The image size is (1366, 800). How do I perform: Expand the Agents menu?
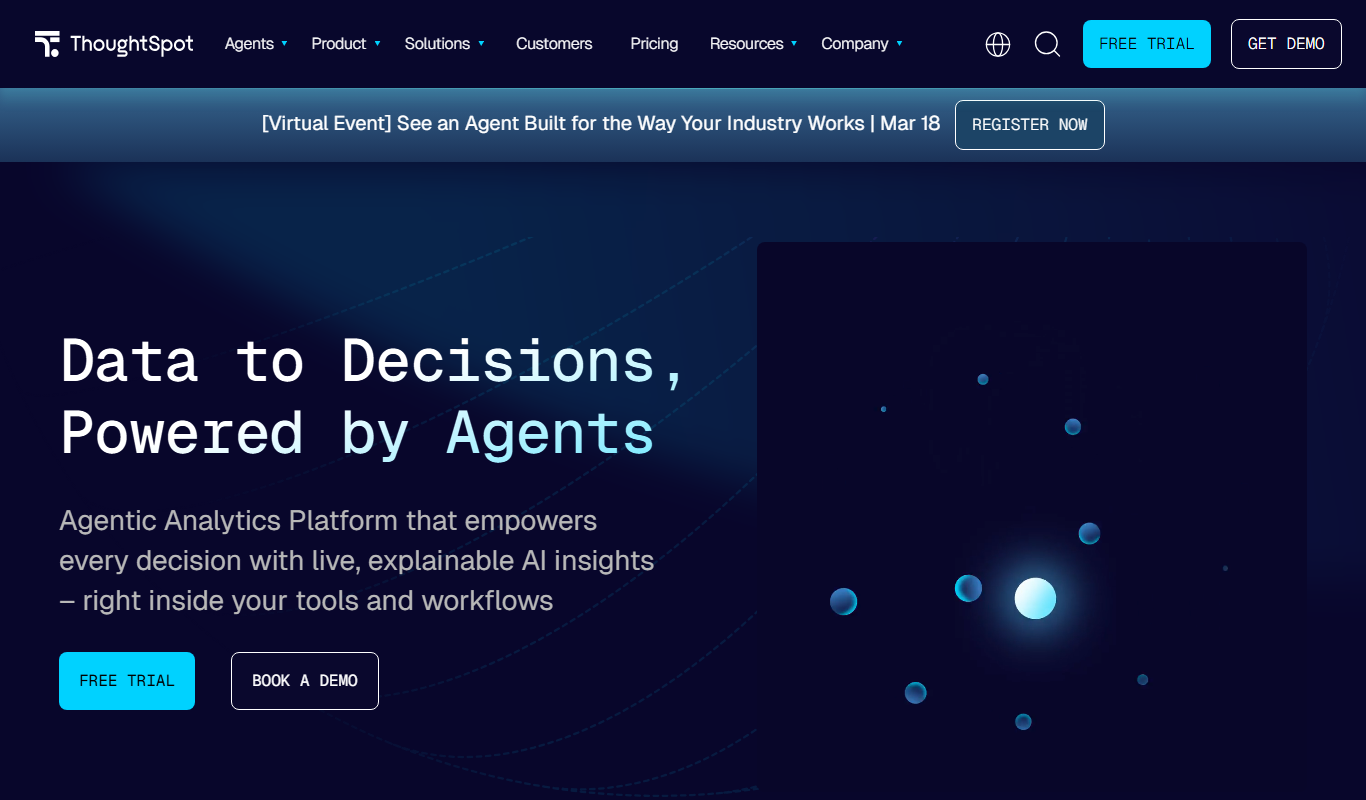click(x=256, y=44)
